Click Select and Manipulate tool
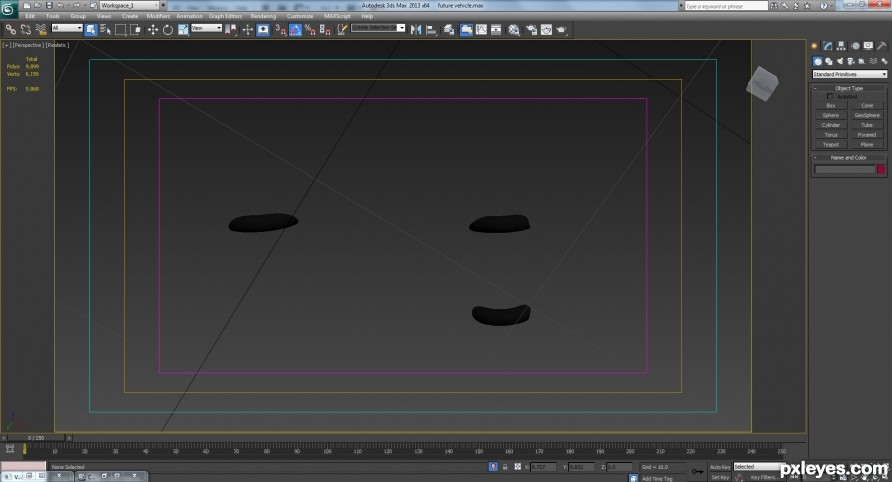892x482 pixels. coord(247,30)
